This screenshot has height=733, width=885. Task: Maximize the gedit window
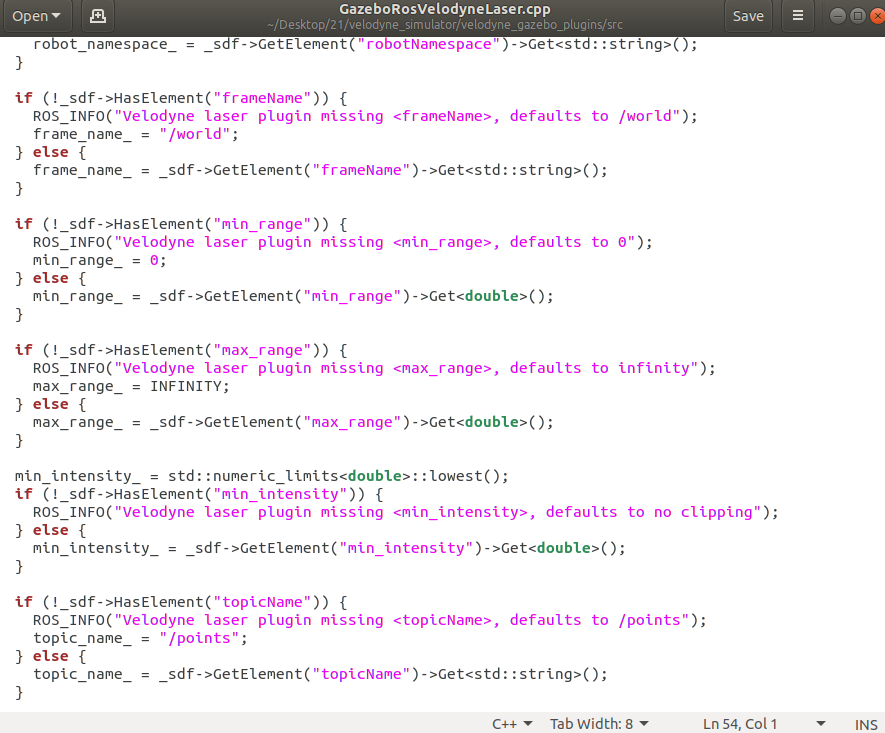click(857, 16)
